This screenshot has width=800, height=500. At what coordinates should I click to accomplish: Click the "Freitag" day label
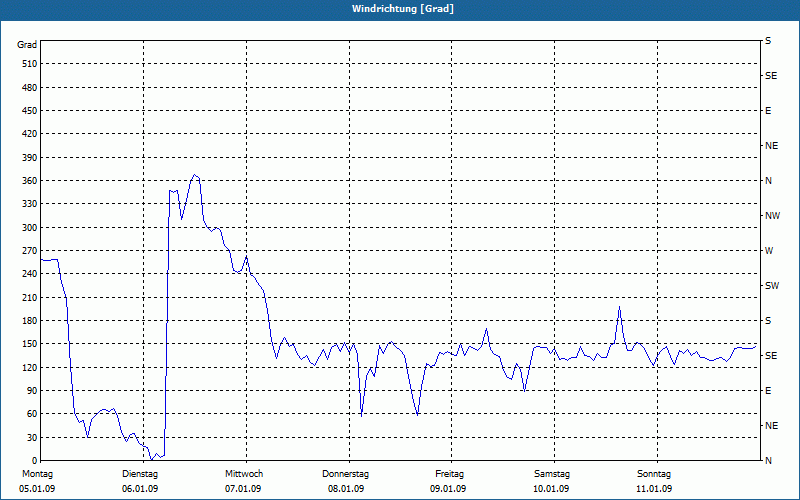(449, 474)
